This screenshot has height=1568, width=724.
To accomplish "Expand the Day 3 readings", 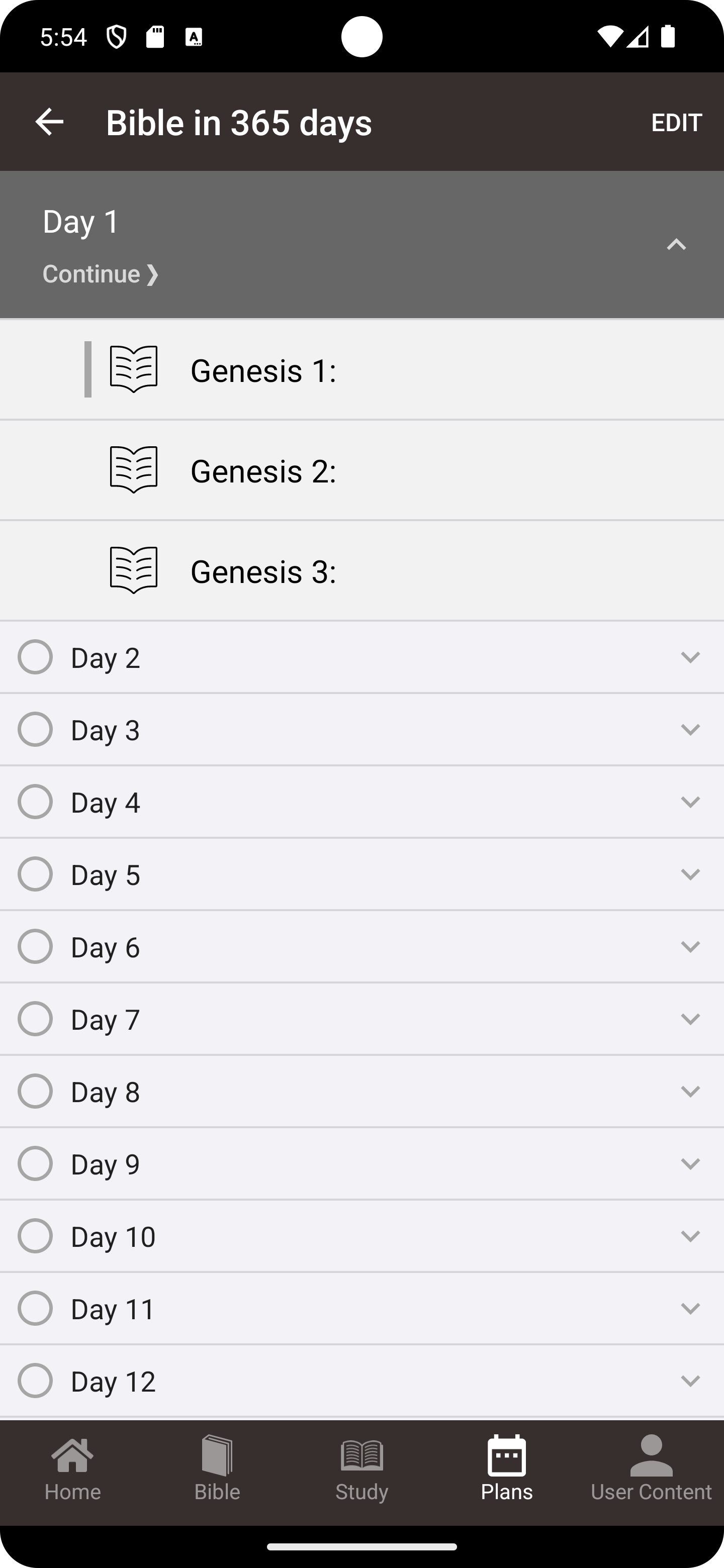I will coord(690,729).
